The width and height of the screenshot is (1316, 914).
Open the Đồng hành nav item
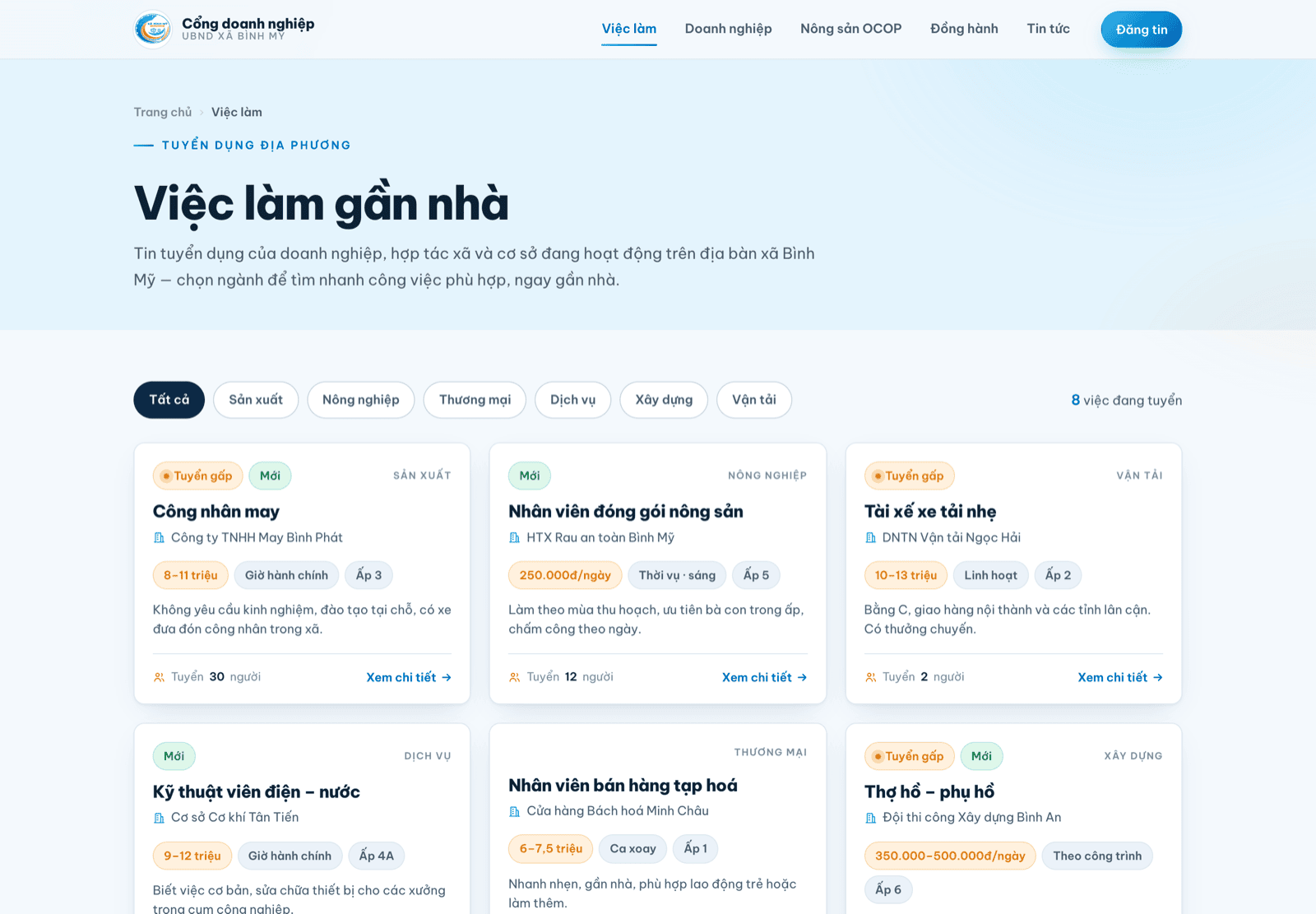click(x=964, y=29)
